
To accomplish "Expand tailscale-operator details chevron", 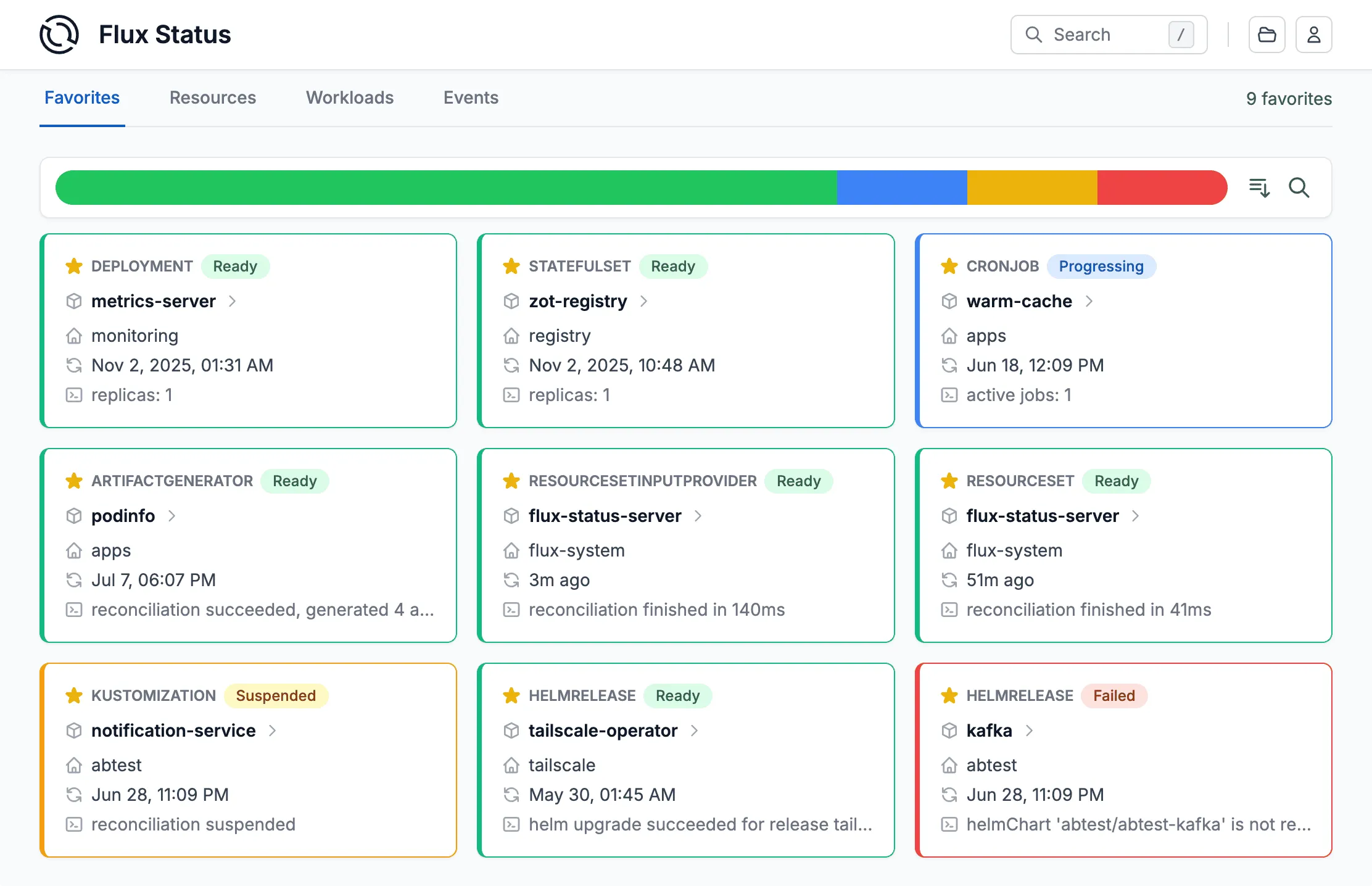I will pos(694,731).
